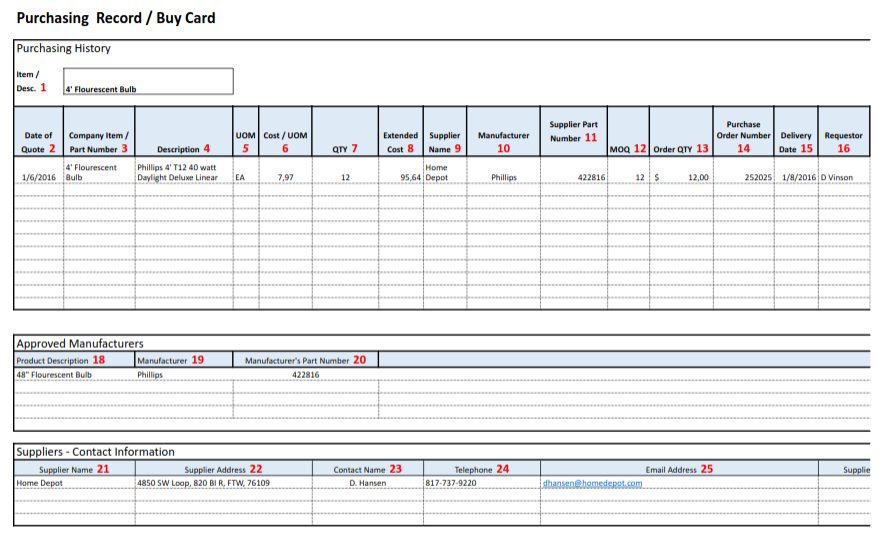Click the Company Item / Part Number header
Screen dimensions: 885x543
click(98, 142)
